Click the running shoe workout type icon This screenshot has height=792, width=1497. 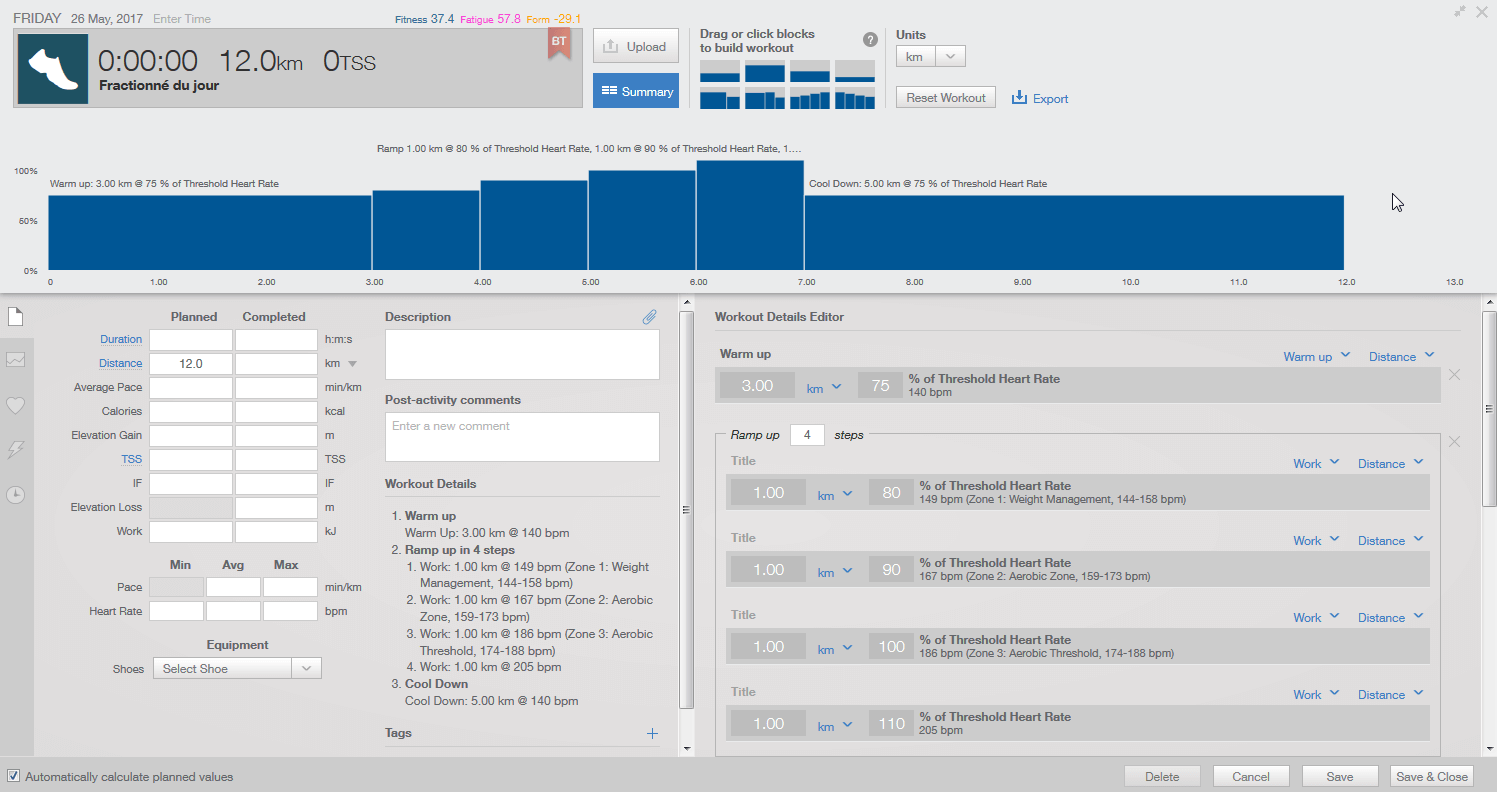(53, 69)
